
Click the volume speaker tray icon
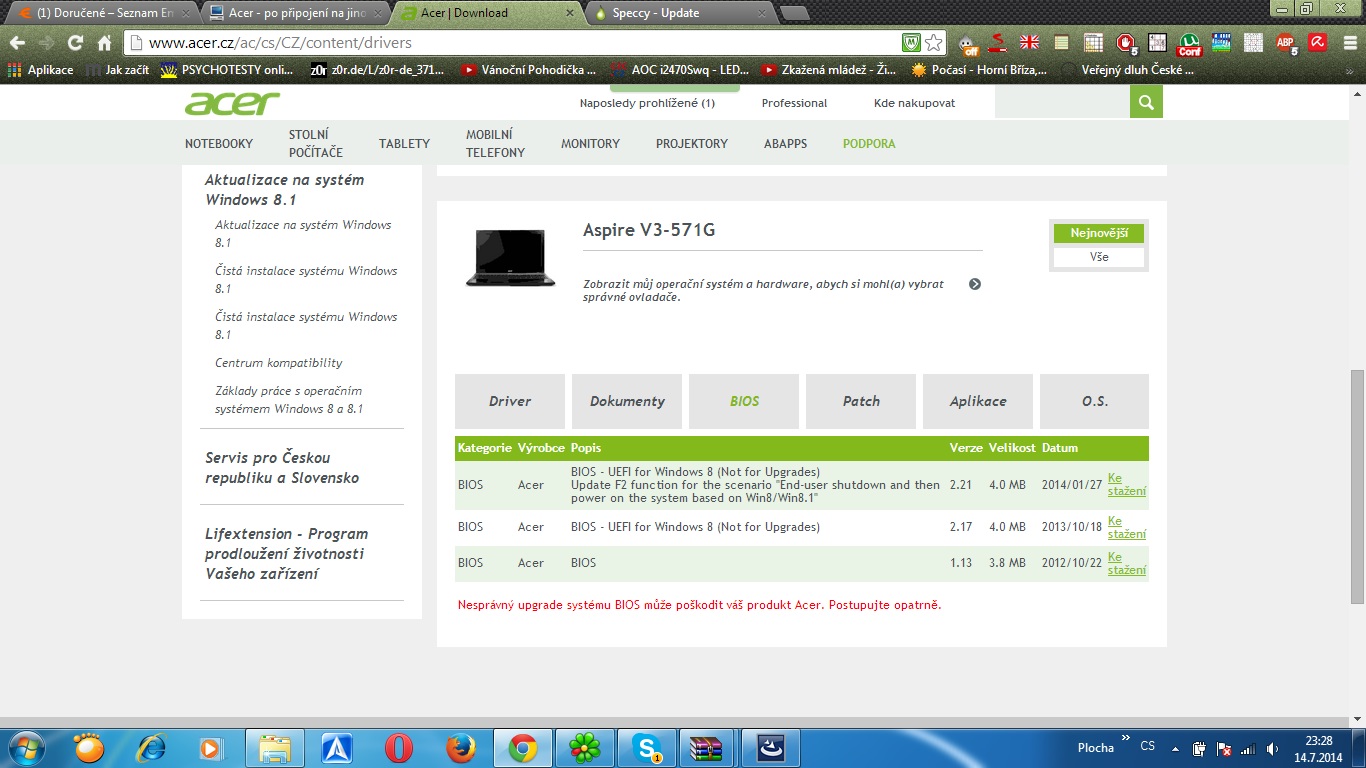click(1272, 748)
